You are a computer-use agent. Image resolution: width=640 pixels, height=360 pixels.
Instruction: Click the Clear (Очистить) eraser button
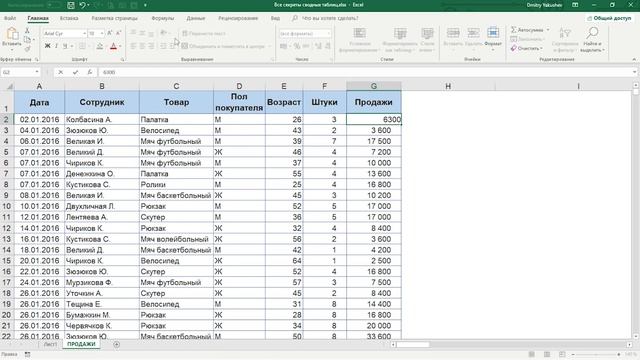(526, 48)
